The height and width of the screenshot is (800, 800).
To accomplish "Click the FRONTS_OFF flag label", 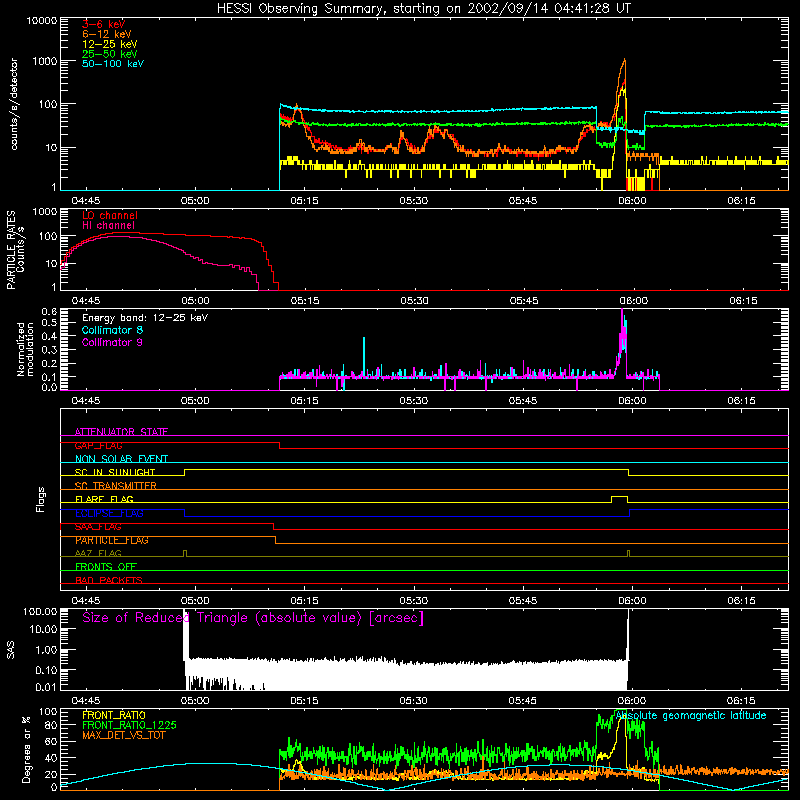I will pyautogui.click(x=106, y=567).
